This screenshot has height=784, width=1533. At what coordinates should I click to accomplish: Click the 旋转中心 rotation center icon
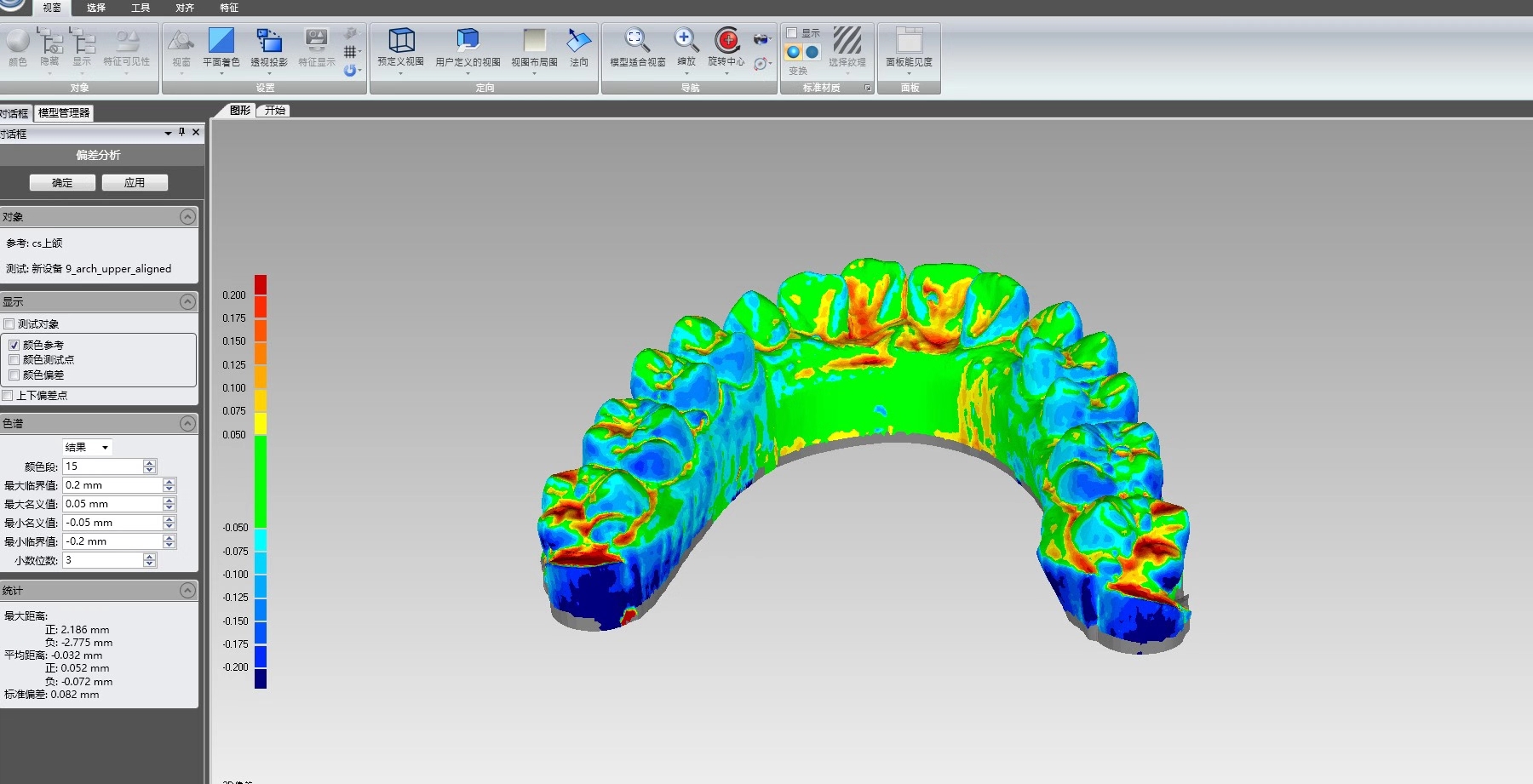pyautogui.click(x=726, y=40)
